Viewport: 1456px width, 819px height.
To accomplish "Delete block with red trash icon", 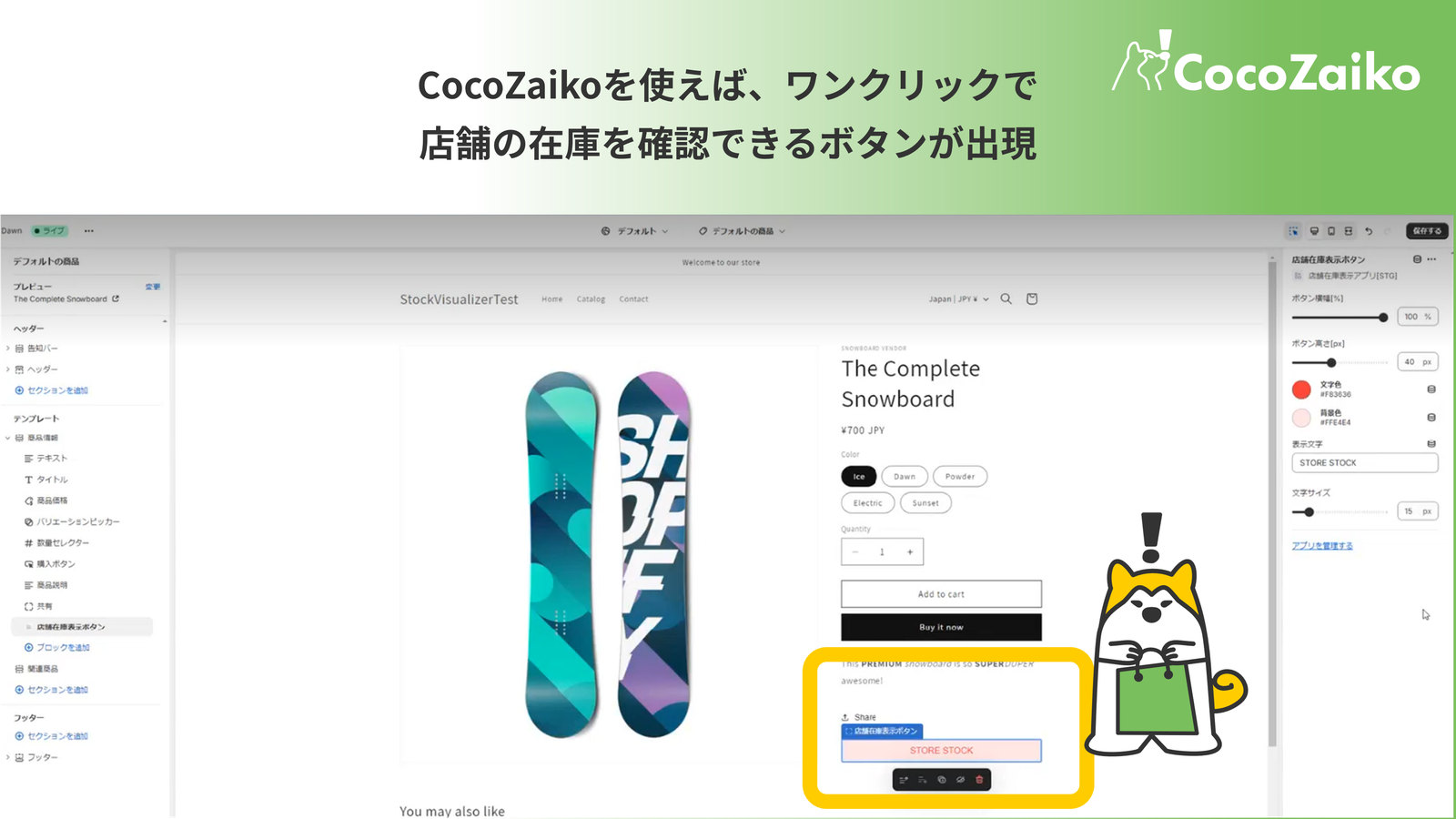I will tap(979, 780).
